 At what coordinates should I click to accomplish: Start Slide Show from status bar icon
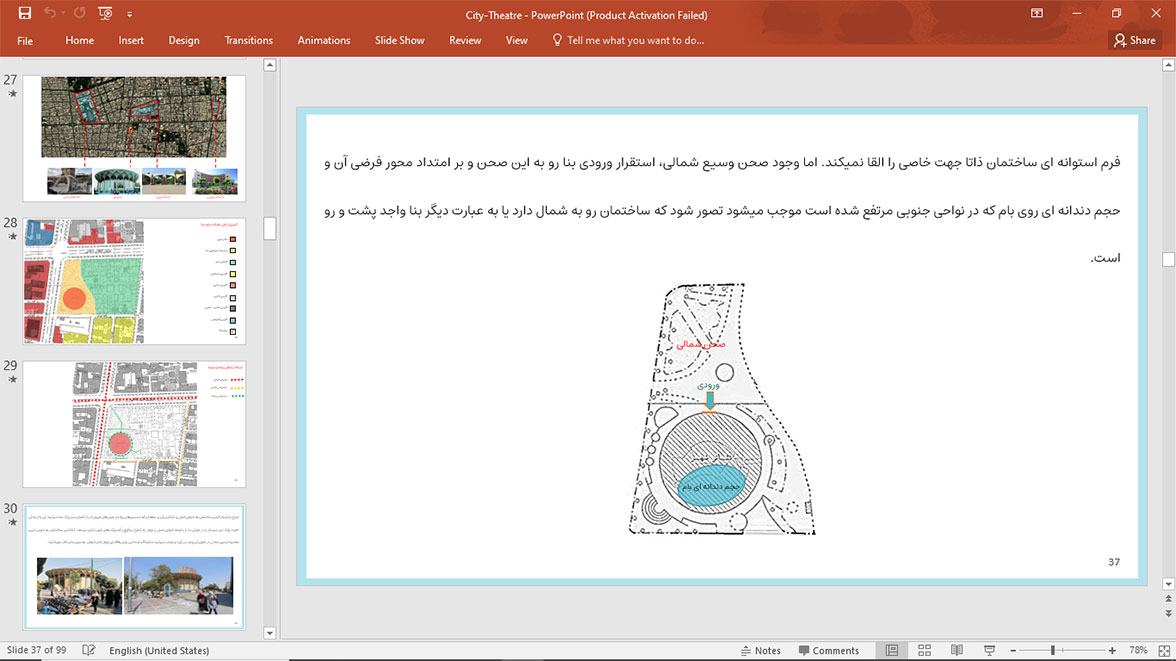(x=989, y=650)
